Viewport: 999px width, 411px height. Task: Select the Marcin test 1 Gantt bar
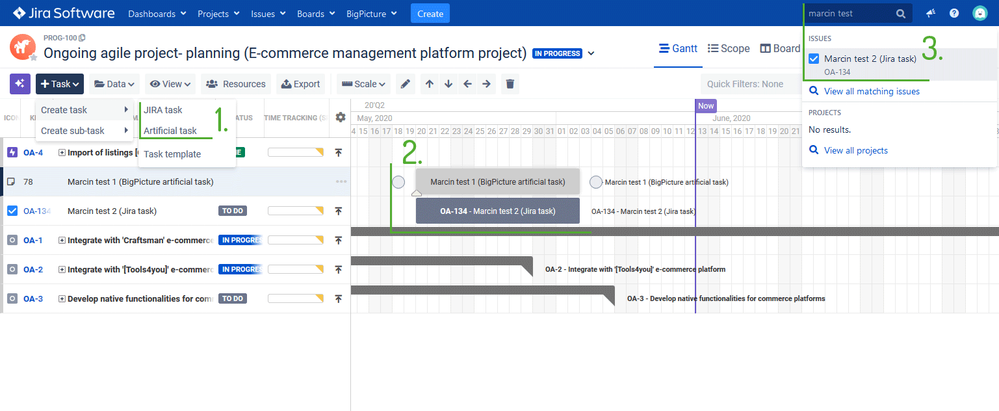pos(498,182)
